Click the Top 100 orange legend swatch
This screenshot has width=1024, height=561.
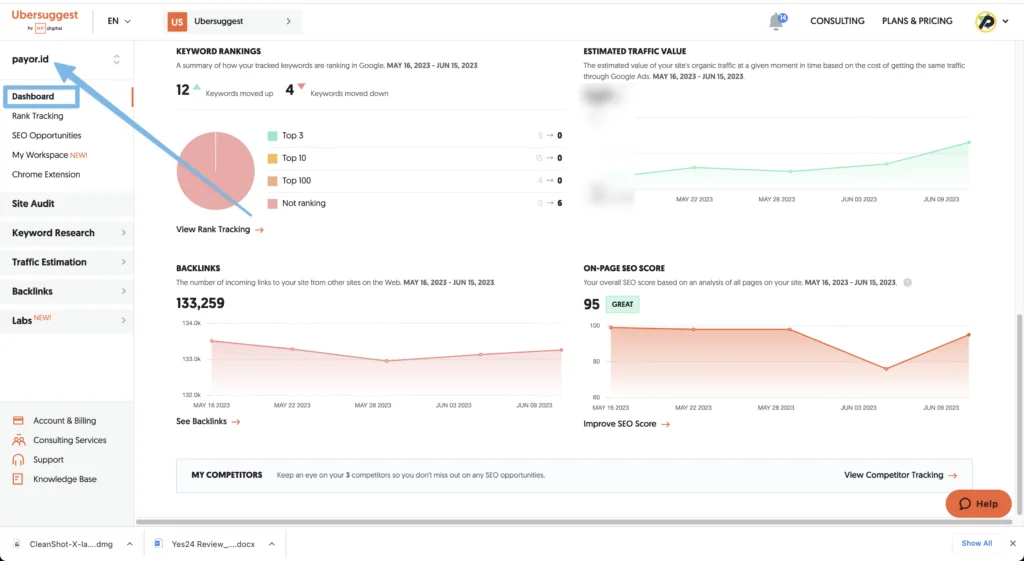(x=272, y=181)
